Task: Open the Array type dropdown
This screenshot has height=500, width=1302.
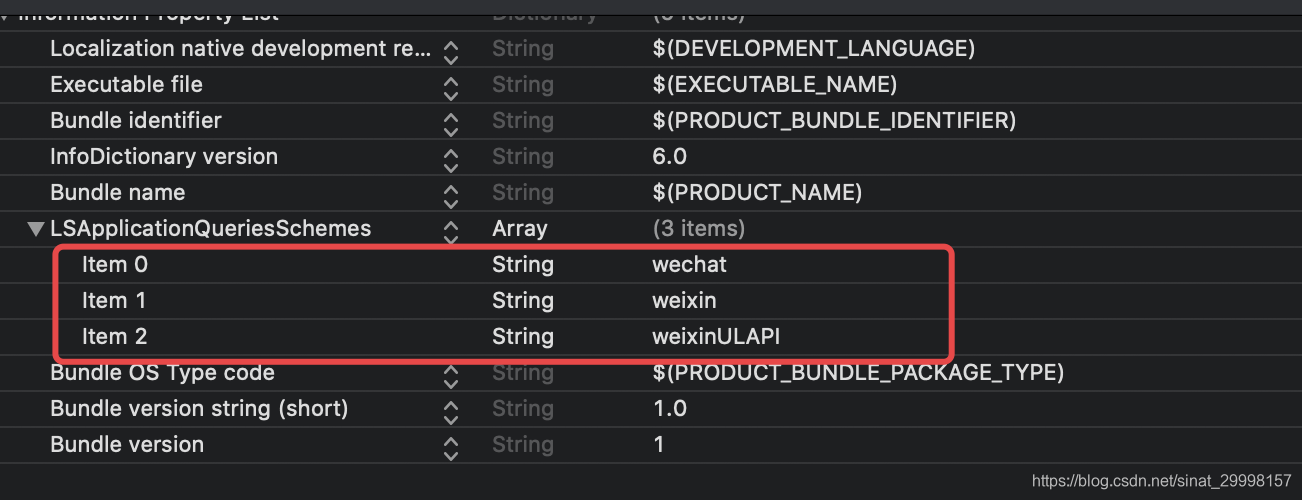Action: click(519, 229)
